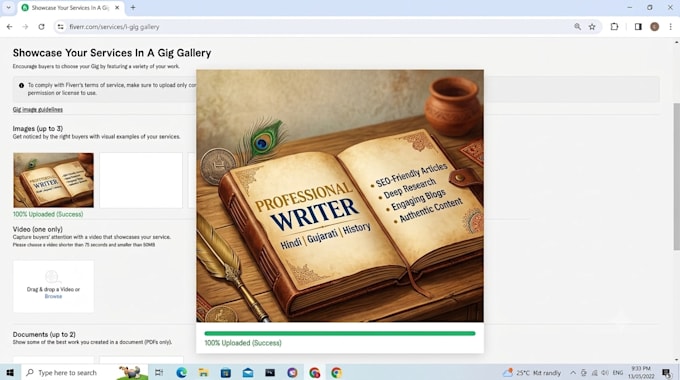
Task: Open the purple round app taskbar icon
Action: [x=292, y=373]
